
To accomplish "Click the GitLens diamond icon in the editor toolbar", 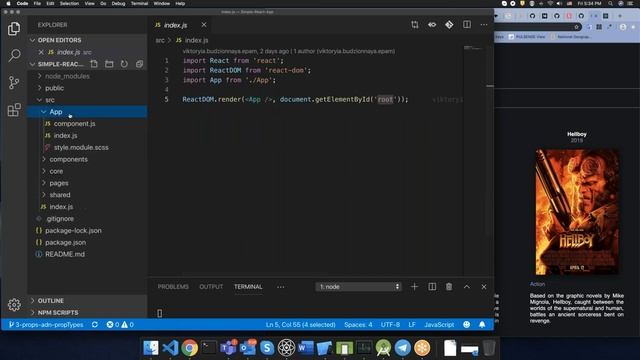I will click(449, 25).
